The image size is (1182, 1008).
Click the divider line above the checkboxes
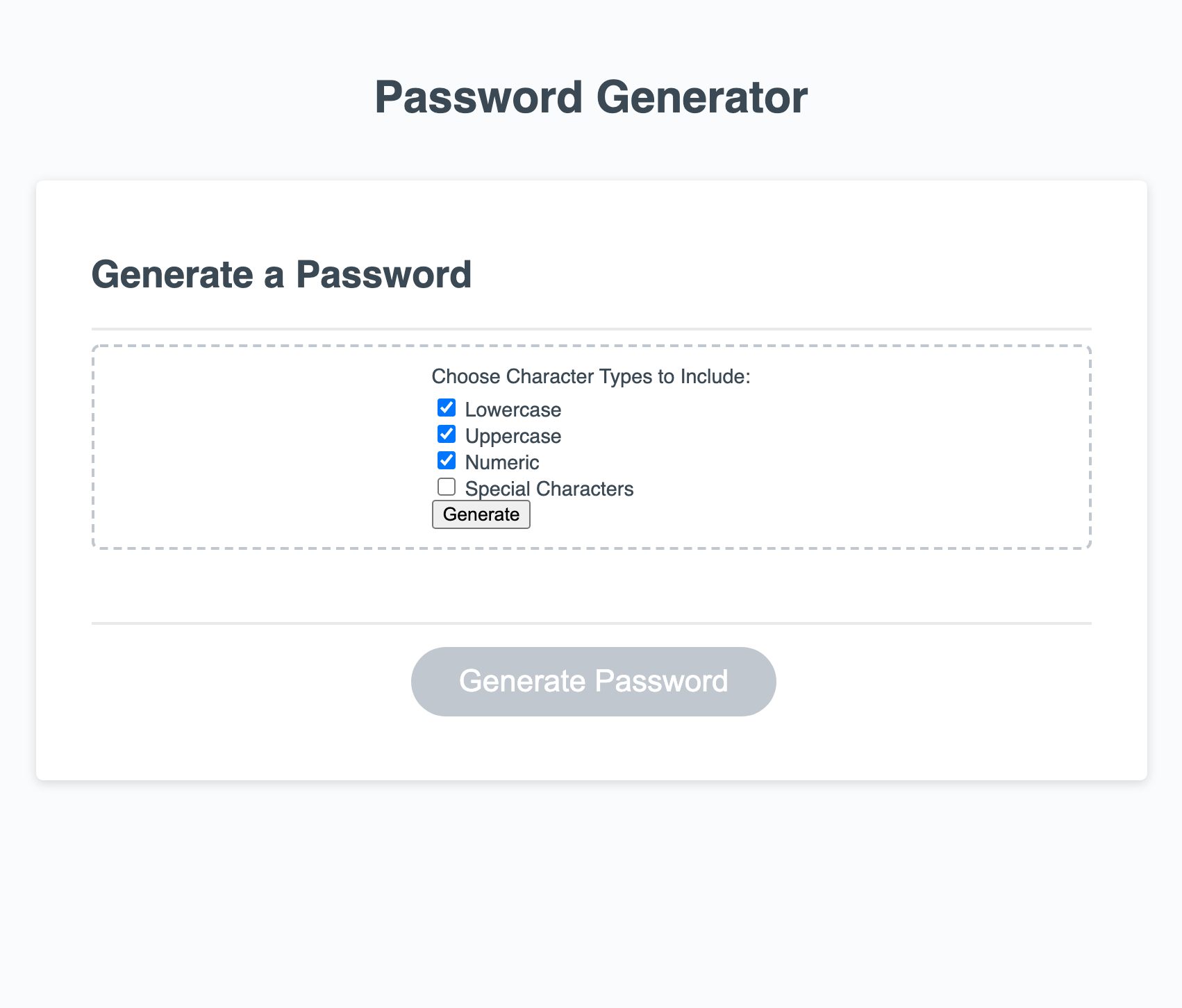(590, 326)
